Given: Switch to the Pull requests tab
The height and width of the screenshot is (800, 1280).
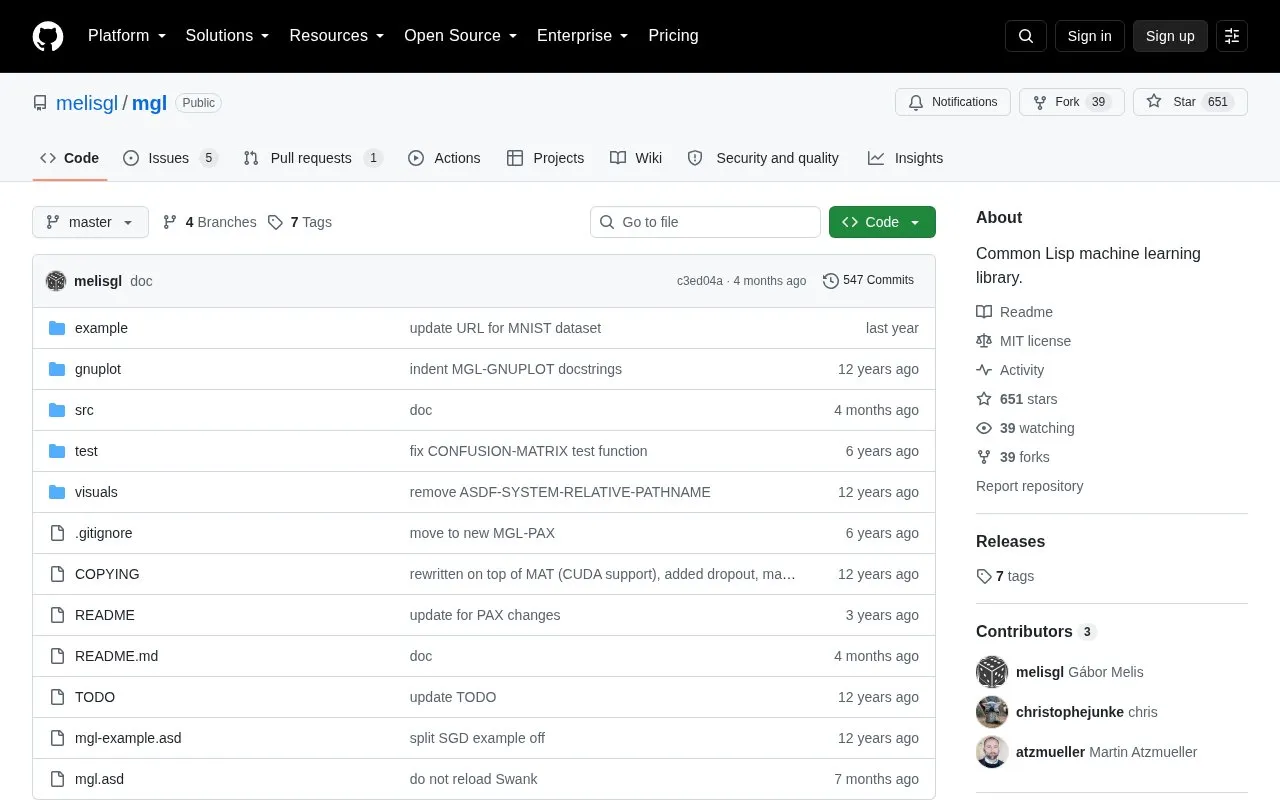Looking at the screenshot, I should point(312,158).
